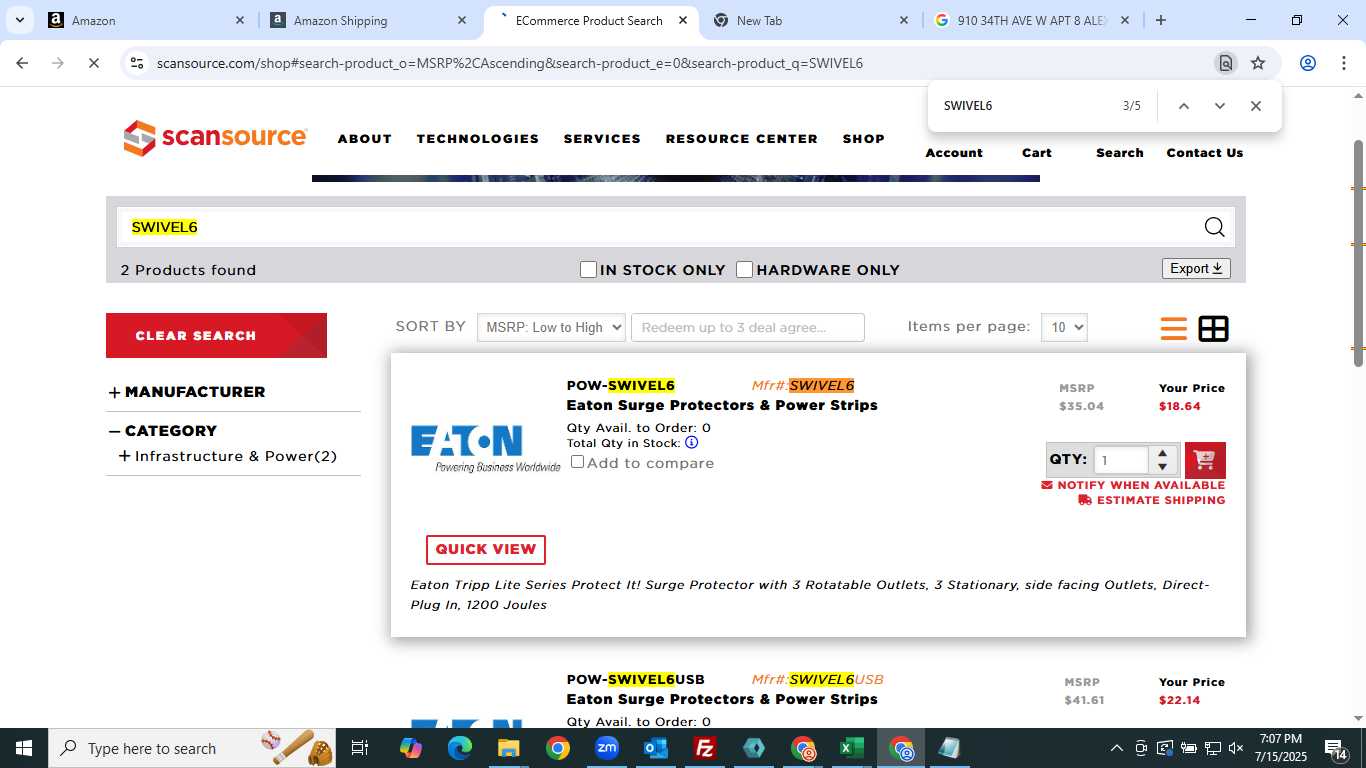Expand Infrastructure & Power(2) category
Screen dimensions: 1366x768
tap(227, 456)
